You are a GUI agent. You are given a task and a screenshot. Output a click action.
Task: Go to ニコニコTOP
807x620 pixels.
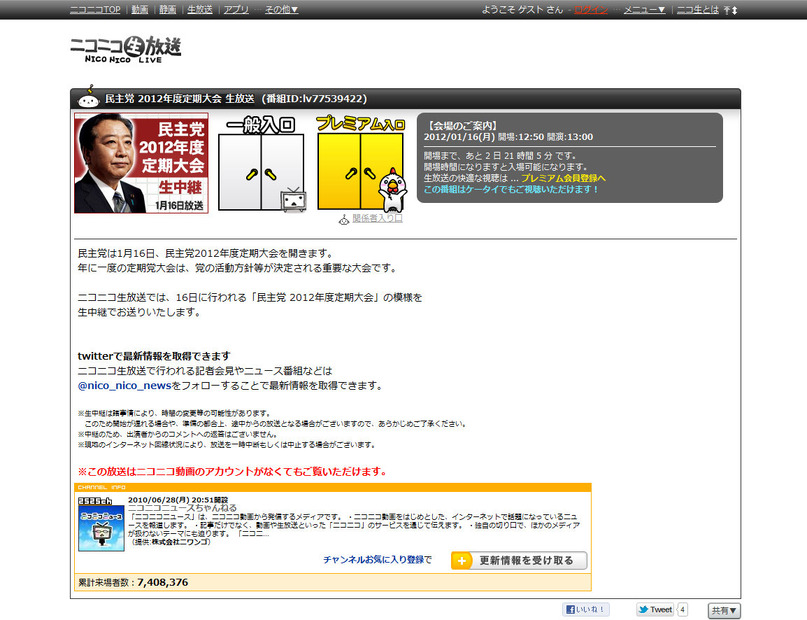(x=95, y=10)
